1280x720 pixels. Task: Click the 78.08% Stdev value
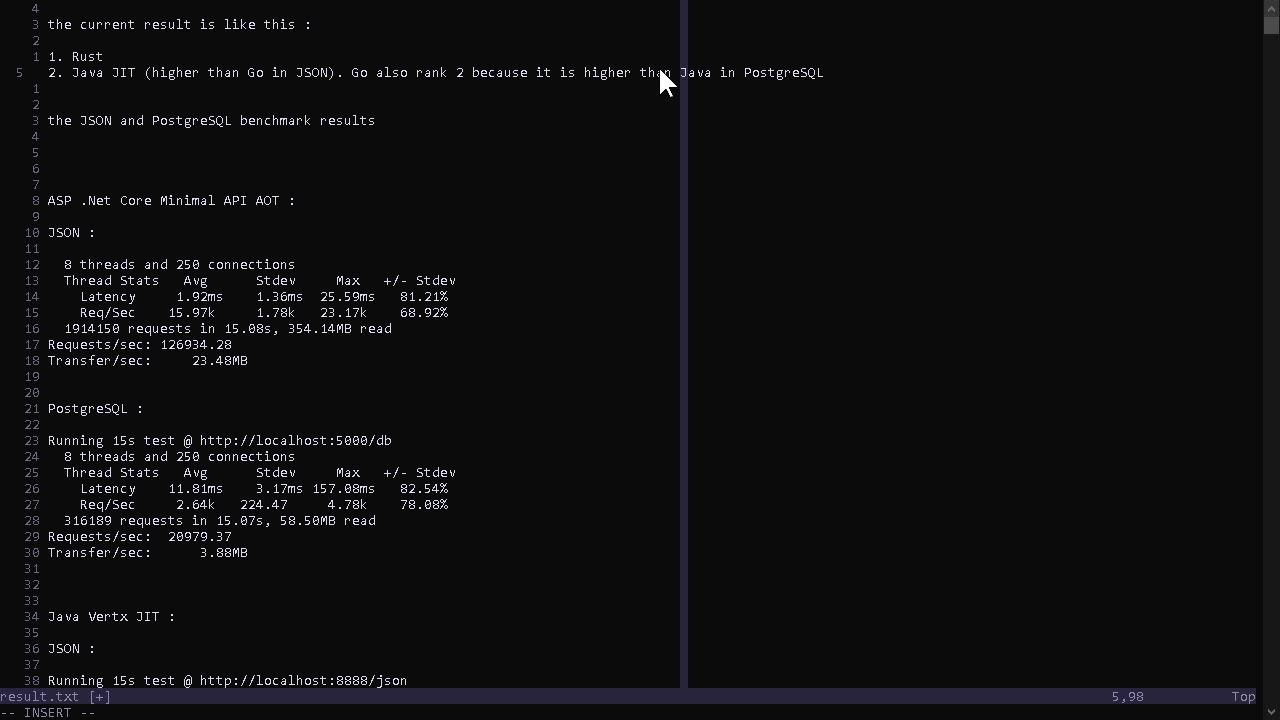pos(423,505)
